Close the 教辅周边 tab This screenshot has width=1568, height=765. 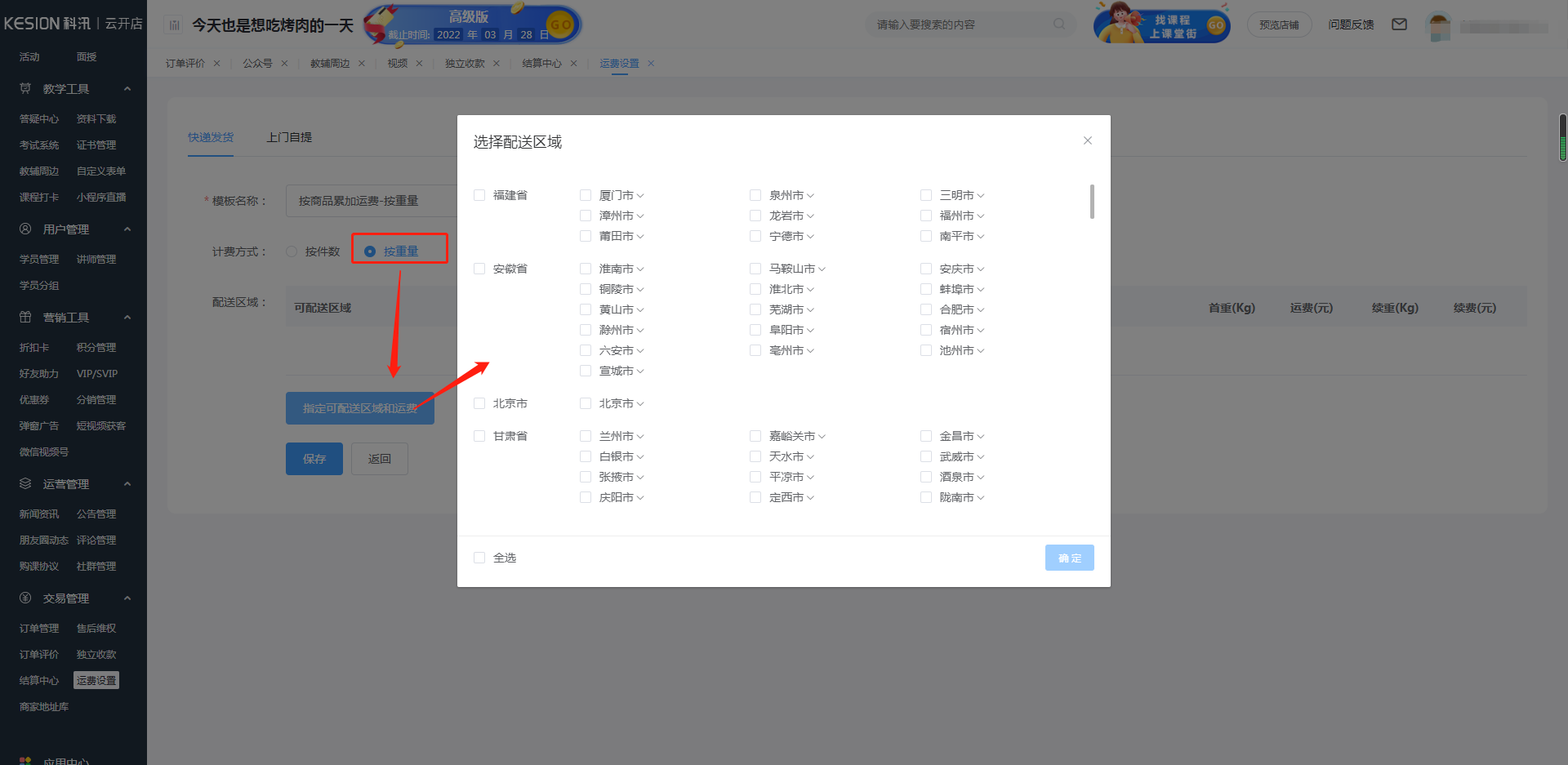[361, 63]
